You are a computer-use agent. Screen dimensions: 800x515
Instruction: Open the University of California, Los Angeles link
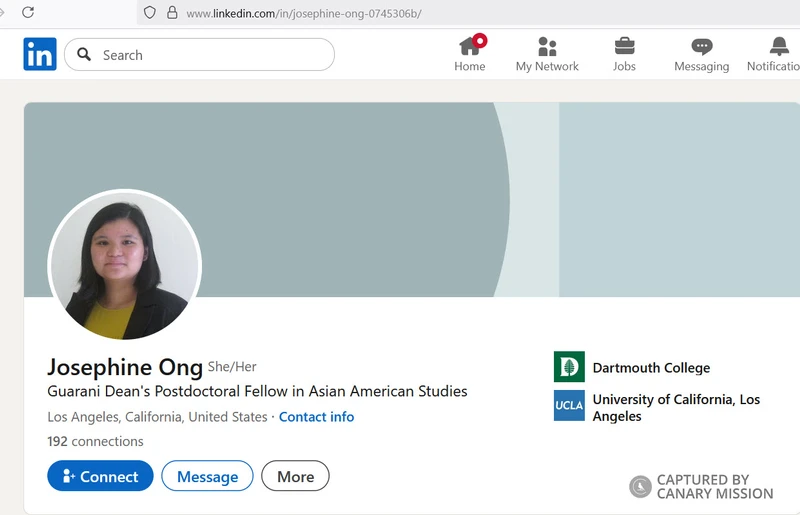pos(675,407)
